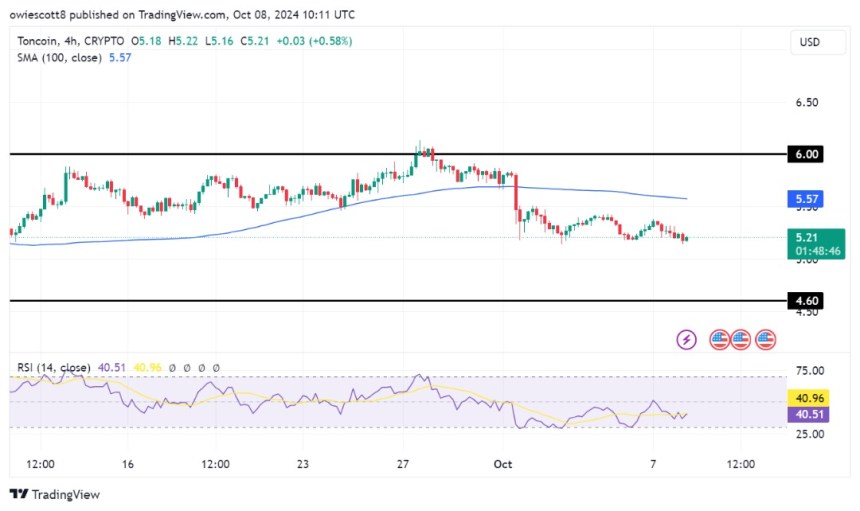This screenshot has width=860, height=511.
Task: Select the RSI (14, close) indicator label
Action: [54, 367]
